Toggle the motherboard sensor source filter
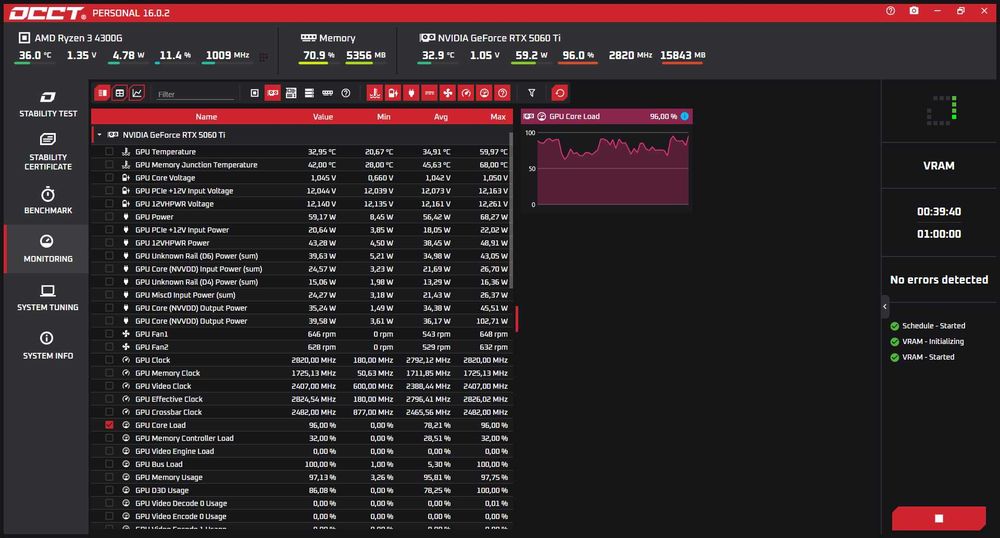 pos(291,93)
